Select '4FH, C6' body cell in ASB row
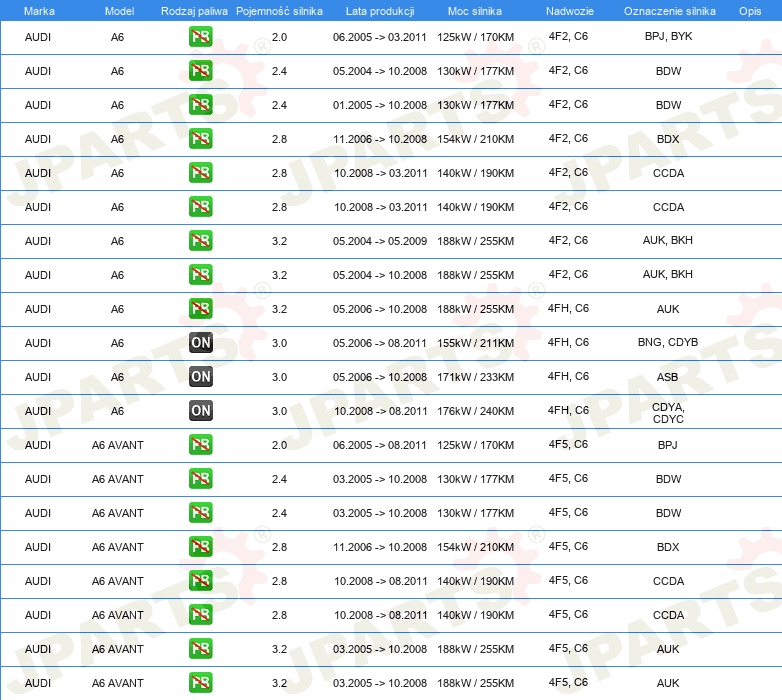 [568, 376]
